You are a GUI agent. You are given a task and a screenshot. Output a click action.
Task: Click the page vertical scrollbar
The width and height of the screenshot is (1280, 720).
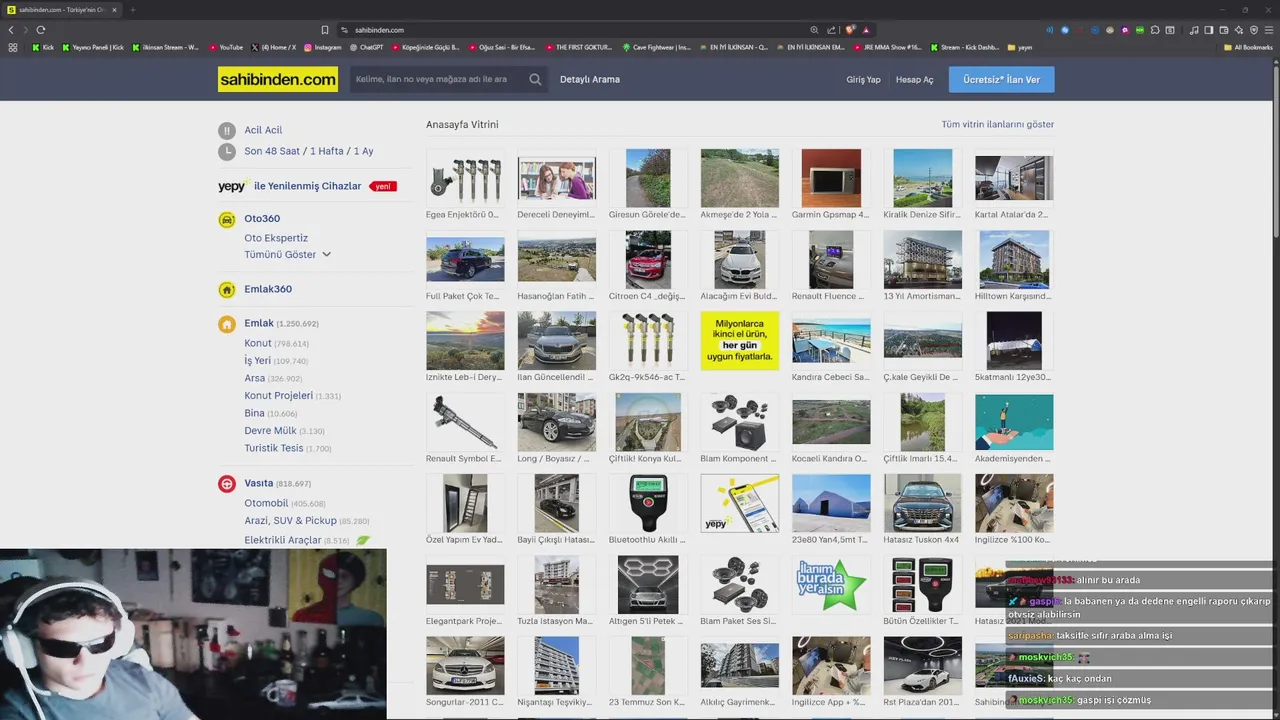1276,150
